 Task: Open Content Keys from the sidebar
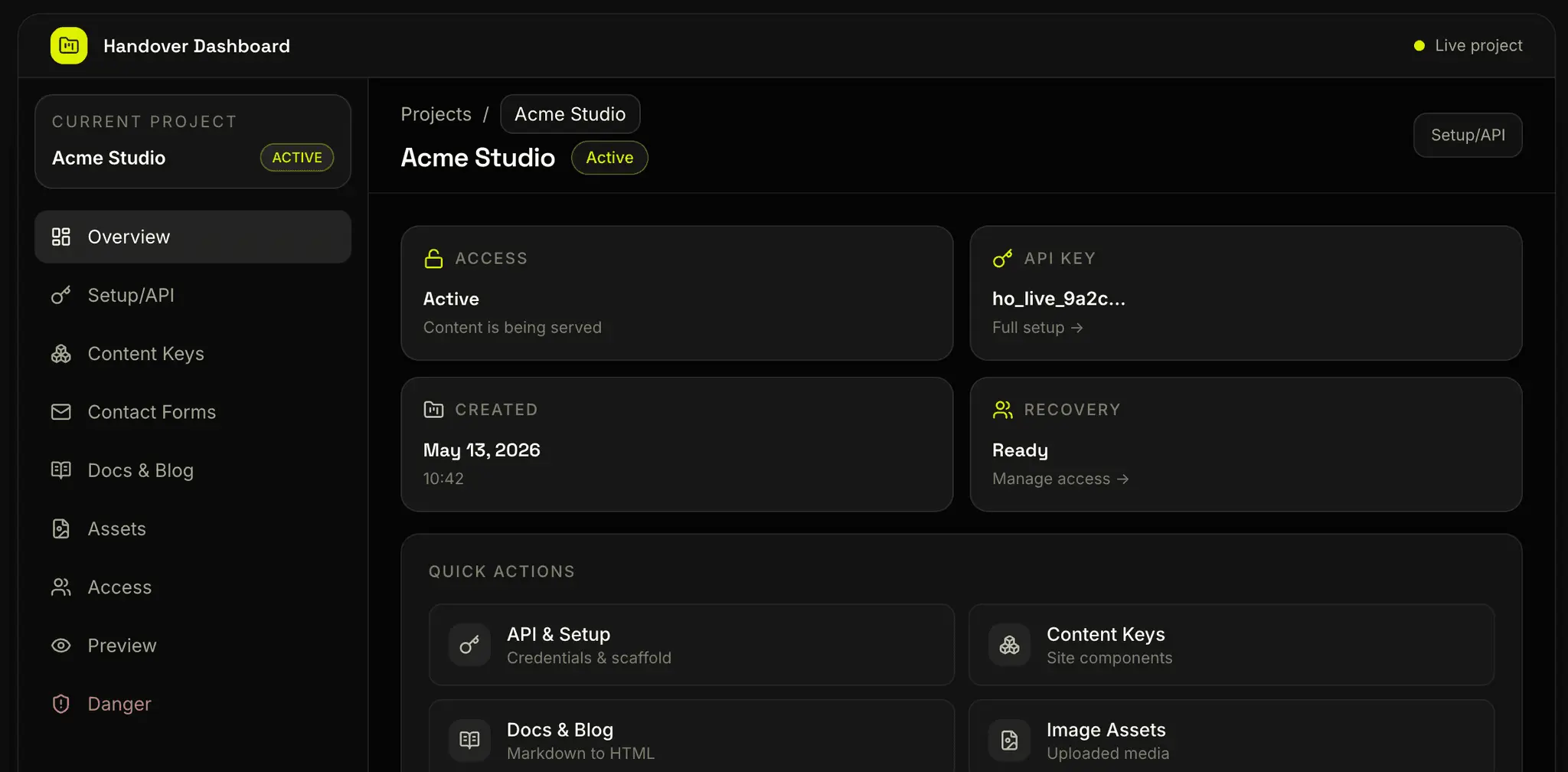point(193,354)
